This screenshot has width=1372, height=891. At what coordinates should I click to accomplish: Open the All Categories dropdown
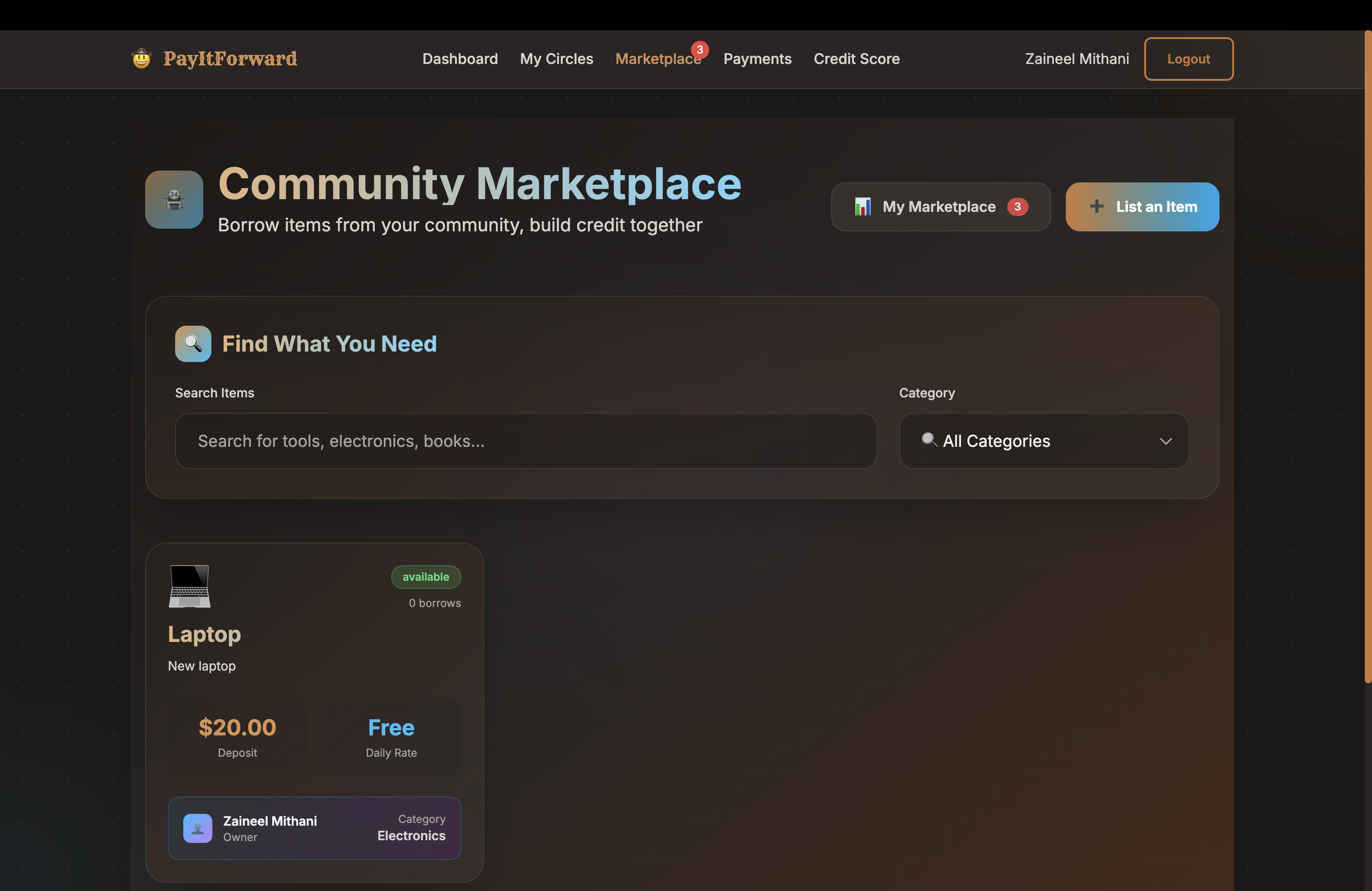pyautogui.click(x=1032, y=441)
